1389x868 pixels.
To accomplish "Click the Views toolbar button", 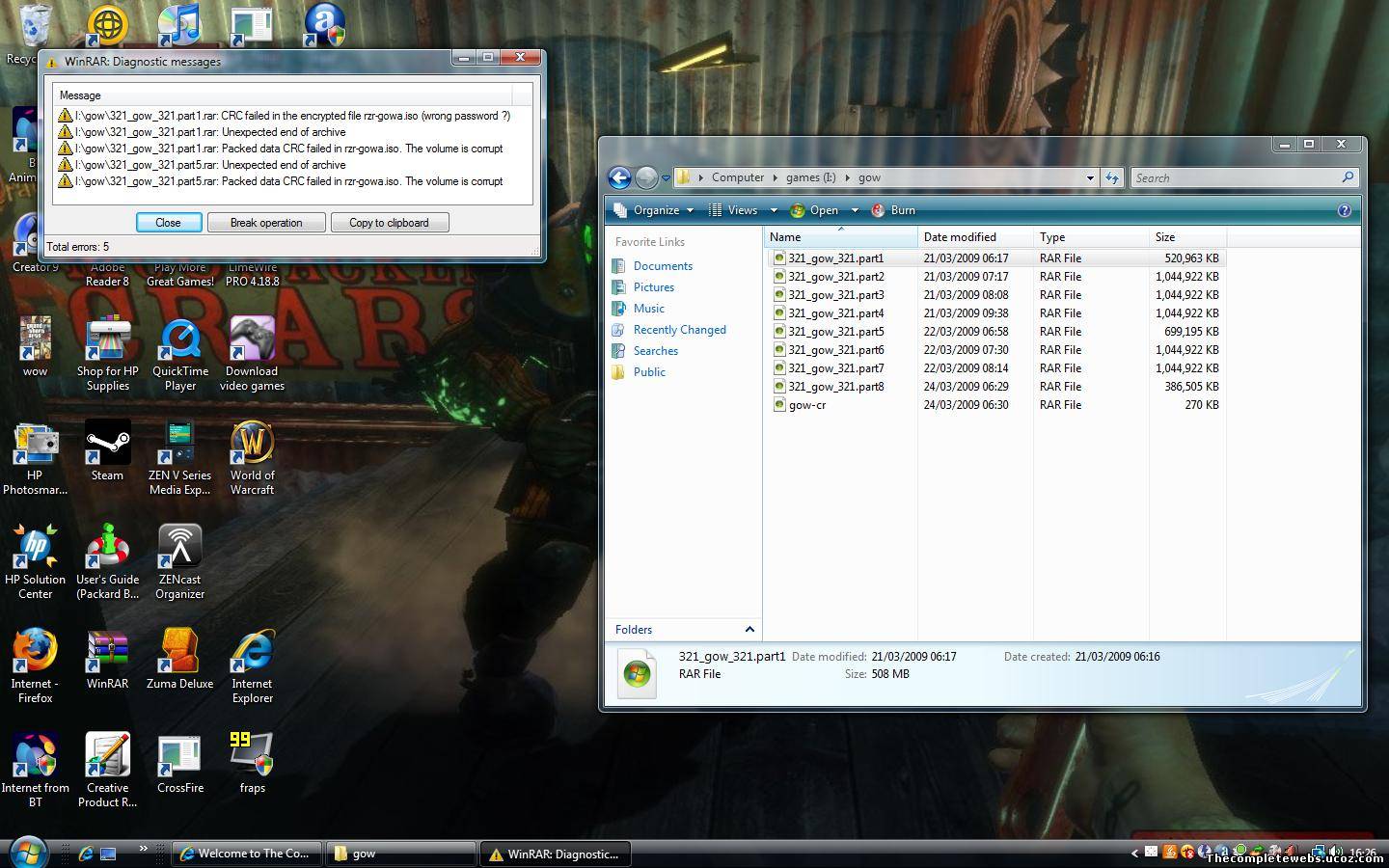I will pyautogui.click(x=734, y=210).
